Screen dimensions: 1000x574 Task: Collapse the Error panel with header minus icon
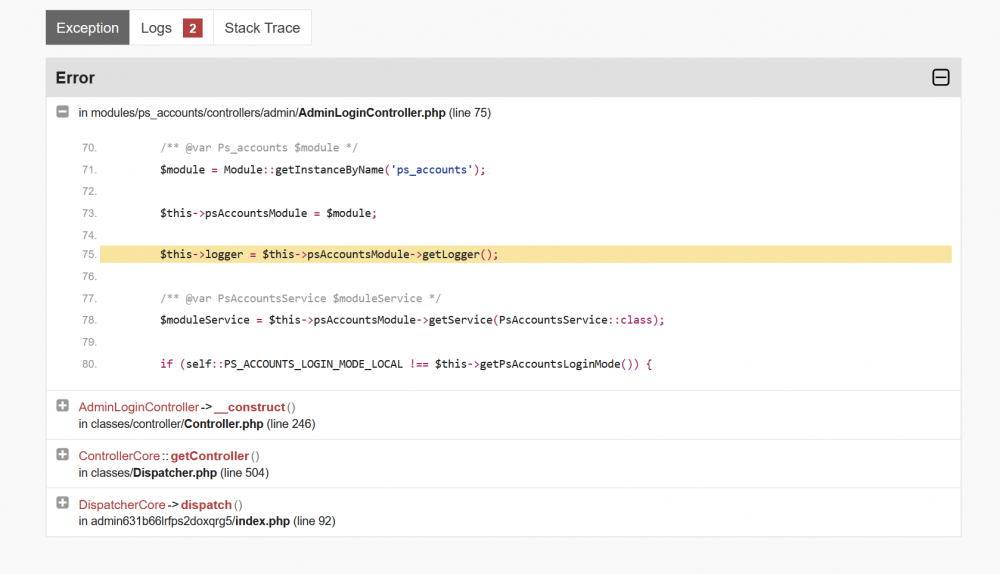point(940,78)
